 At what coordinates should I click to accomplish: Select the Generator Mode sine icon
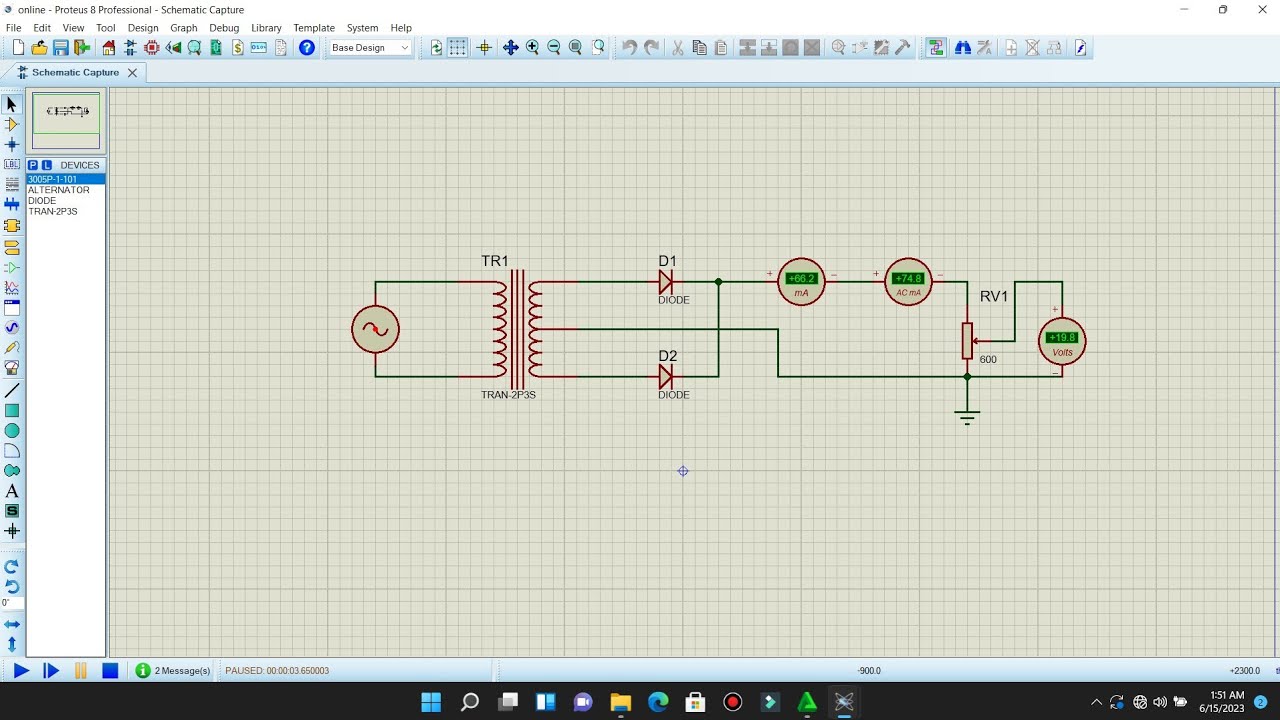12,327
